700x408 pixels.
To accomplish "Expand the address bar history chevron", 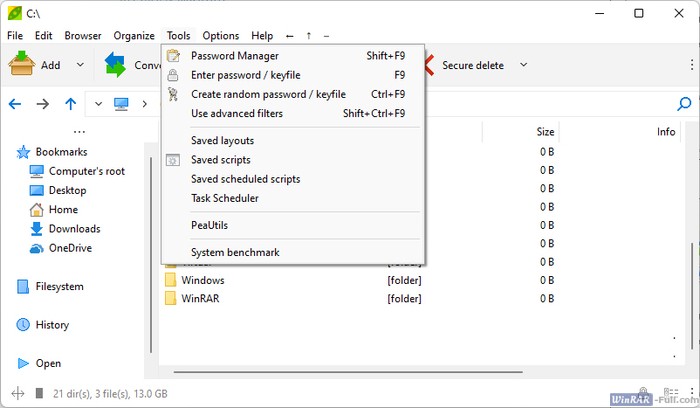I will point(98,103).
